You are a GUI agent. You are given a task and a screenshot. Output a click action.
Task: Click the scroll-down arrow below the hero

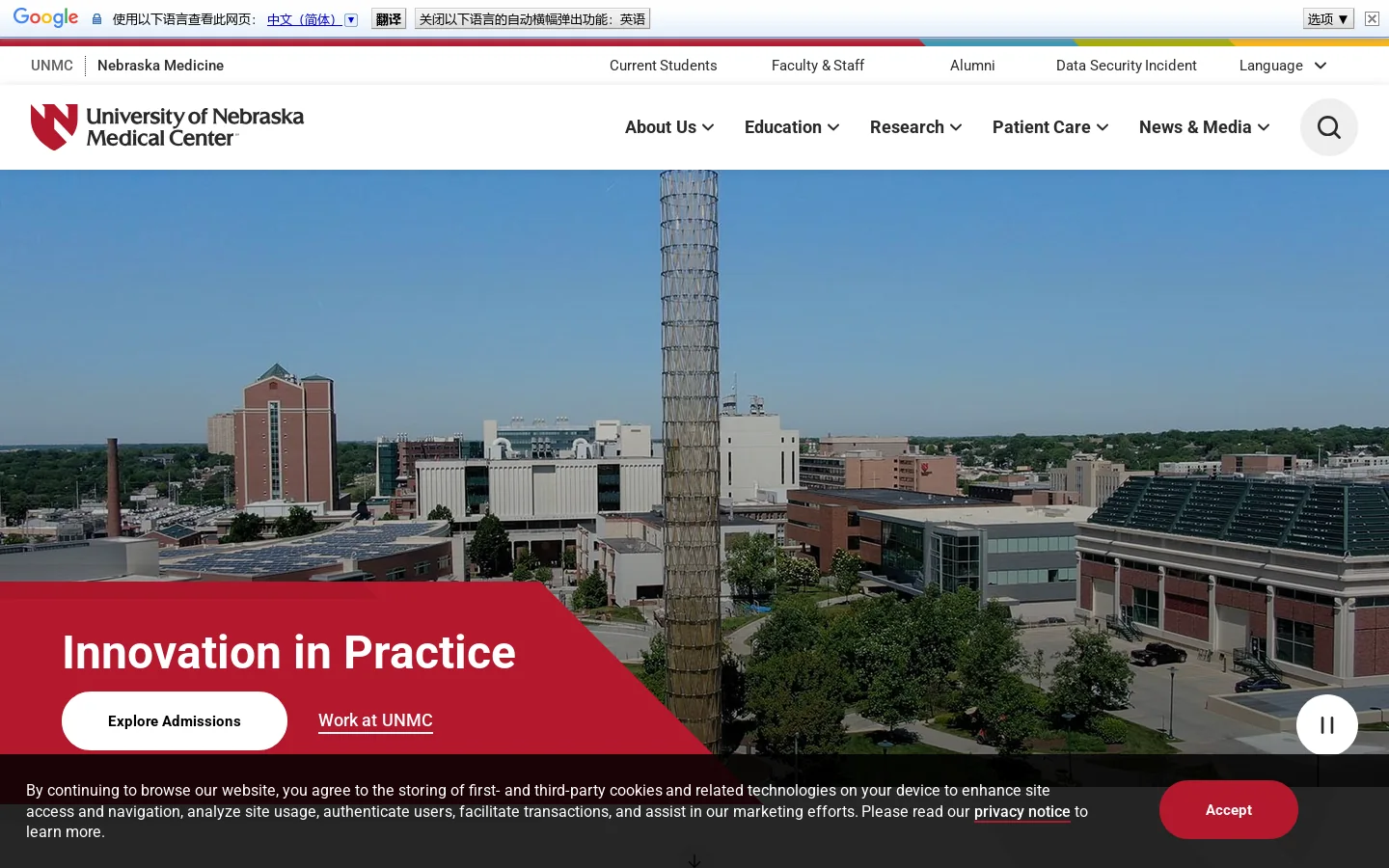coord(694,859)
